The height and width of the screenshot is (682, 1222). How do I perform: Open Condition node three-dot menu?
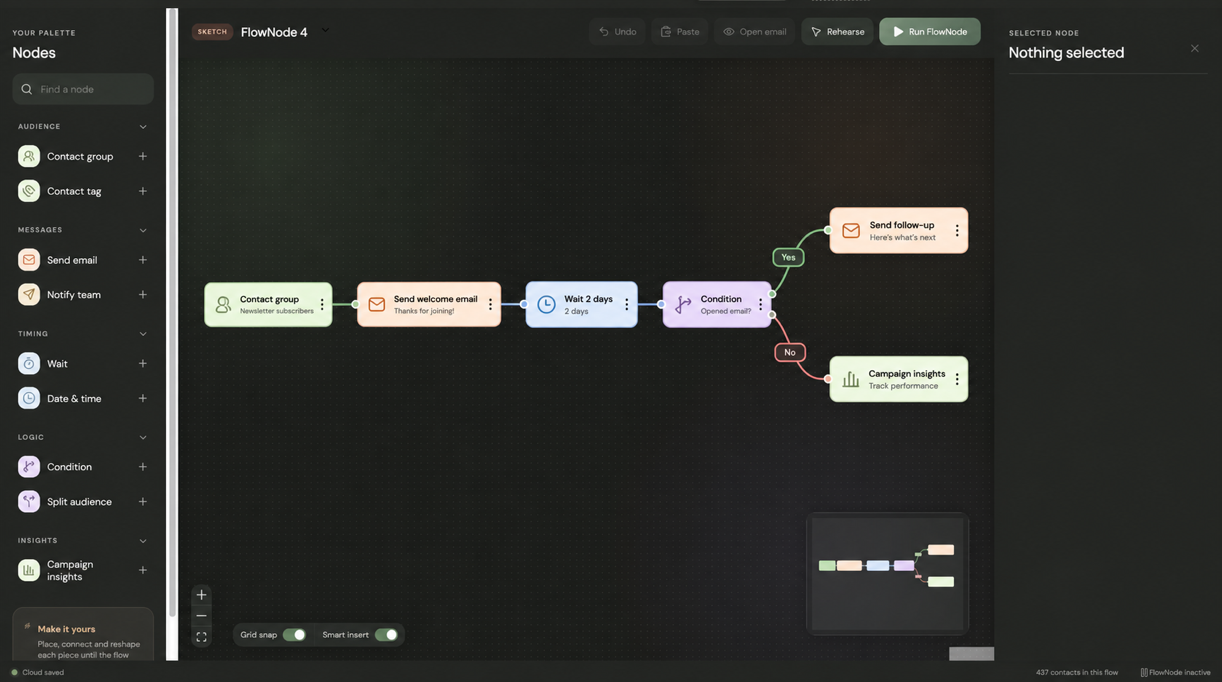(760, 305)
